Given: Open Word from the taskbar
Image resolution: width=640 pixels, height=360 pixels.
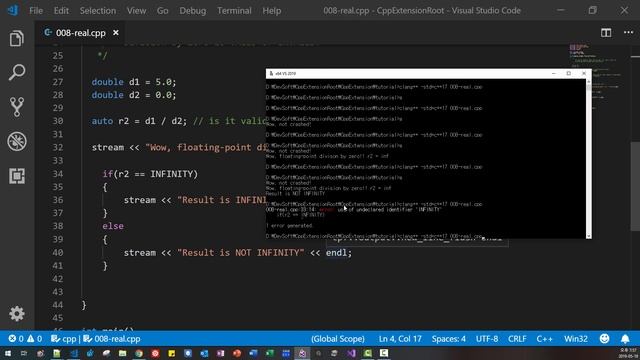Looking at the screenshot, I should point(253,353).
